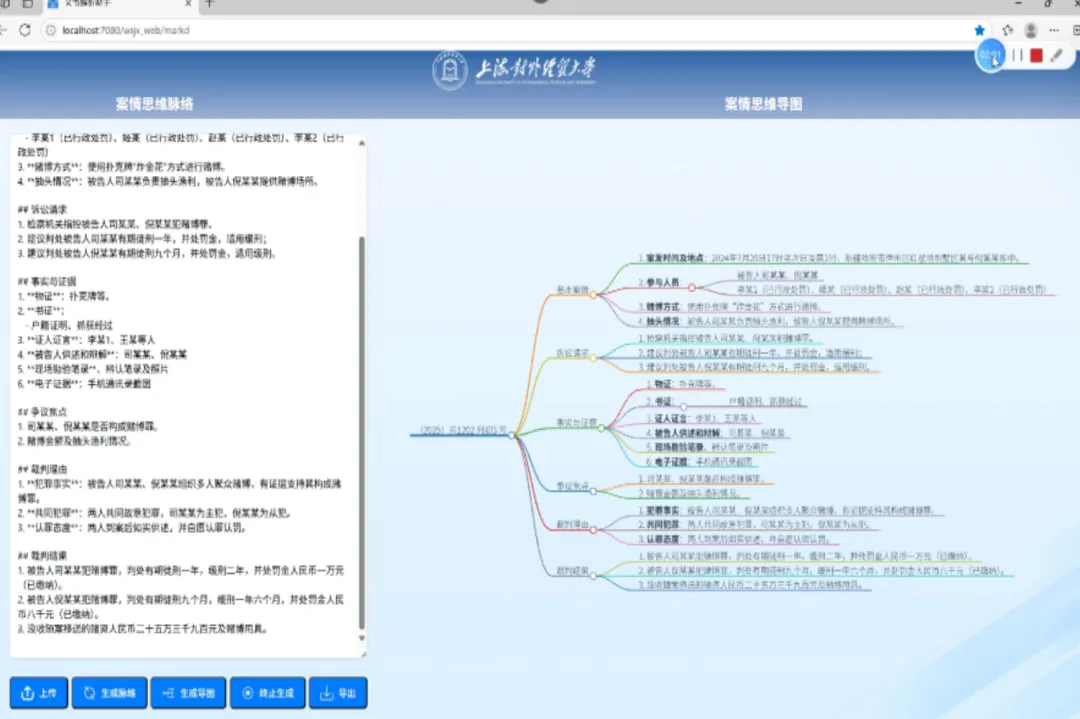Focus the localhost address bar
1080x719 pixels.
click(x=510, y=30)
